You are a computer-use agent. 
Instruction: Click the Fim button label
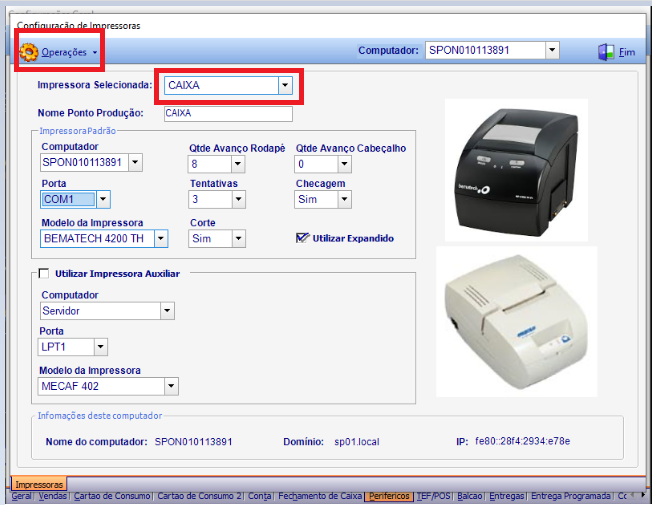(627, 52)
